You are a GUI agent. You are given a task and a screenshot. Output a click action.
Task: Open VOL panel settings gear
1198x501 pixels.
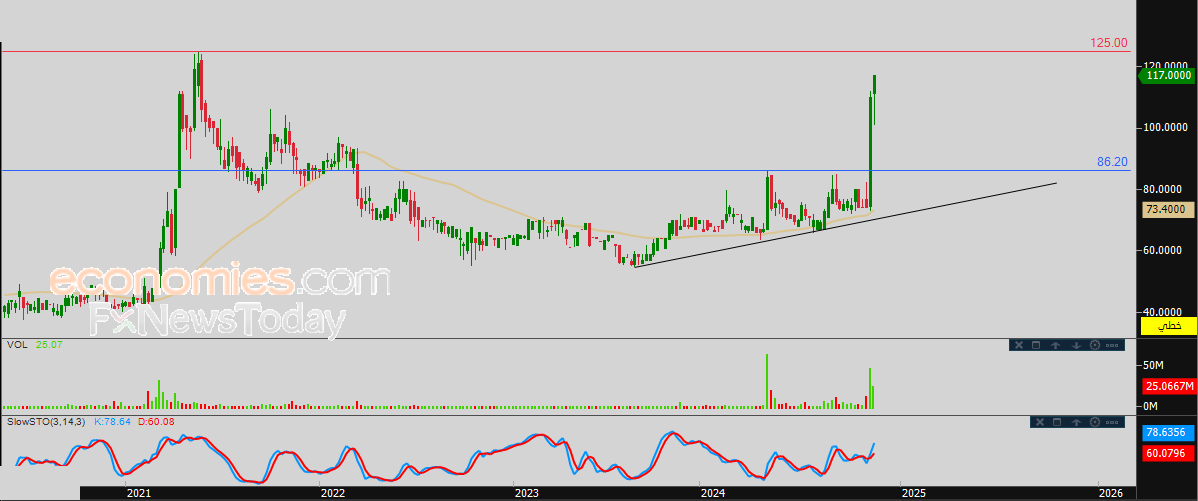tap(1095, 345)
